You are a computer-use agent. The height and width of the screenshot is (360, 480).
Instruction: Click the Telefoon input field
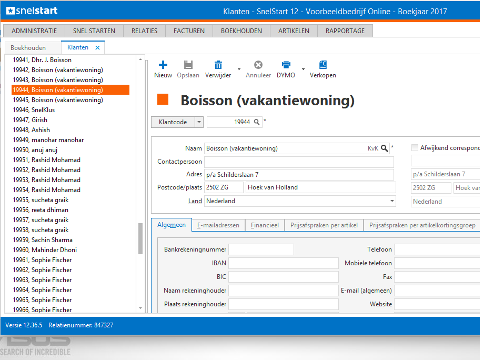pos(437,249)
